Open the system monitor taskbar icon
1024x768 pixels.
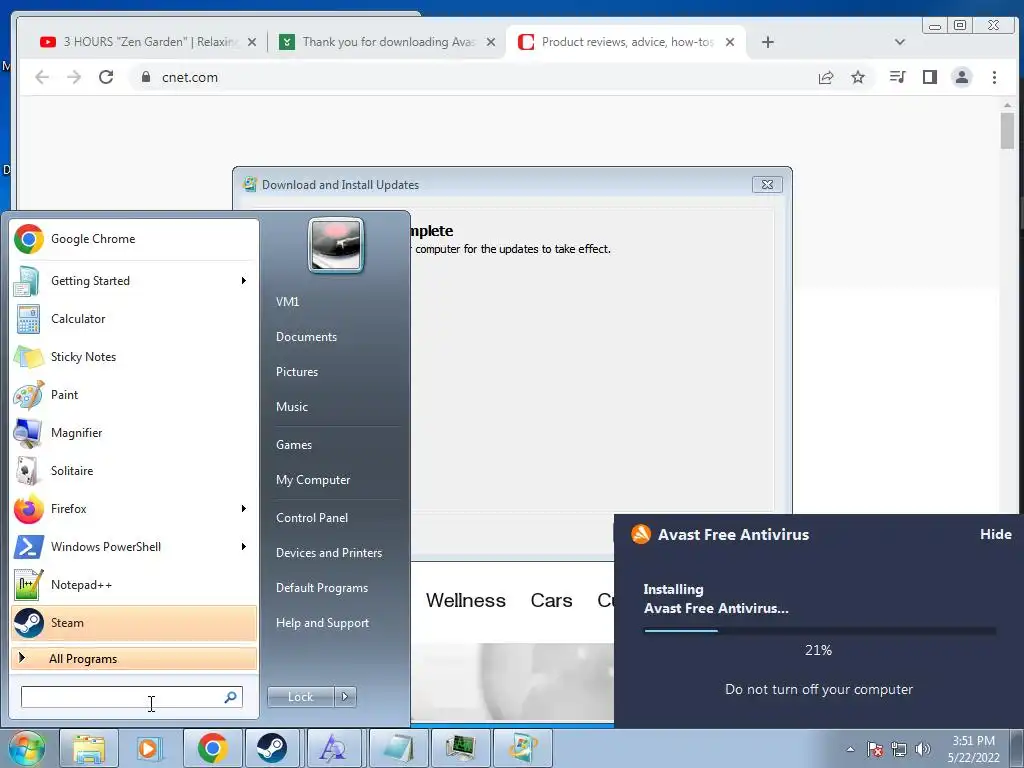460,748
